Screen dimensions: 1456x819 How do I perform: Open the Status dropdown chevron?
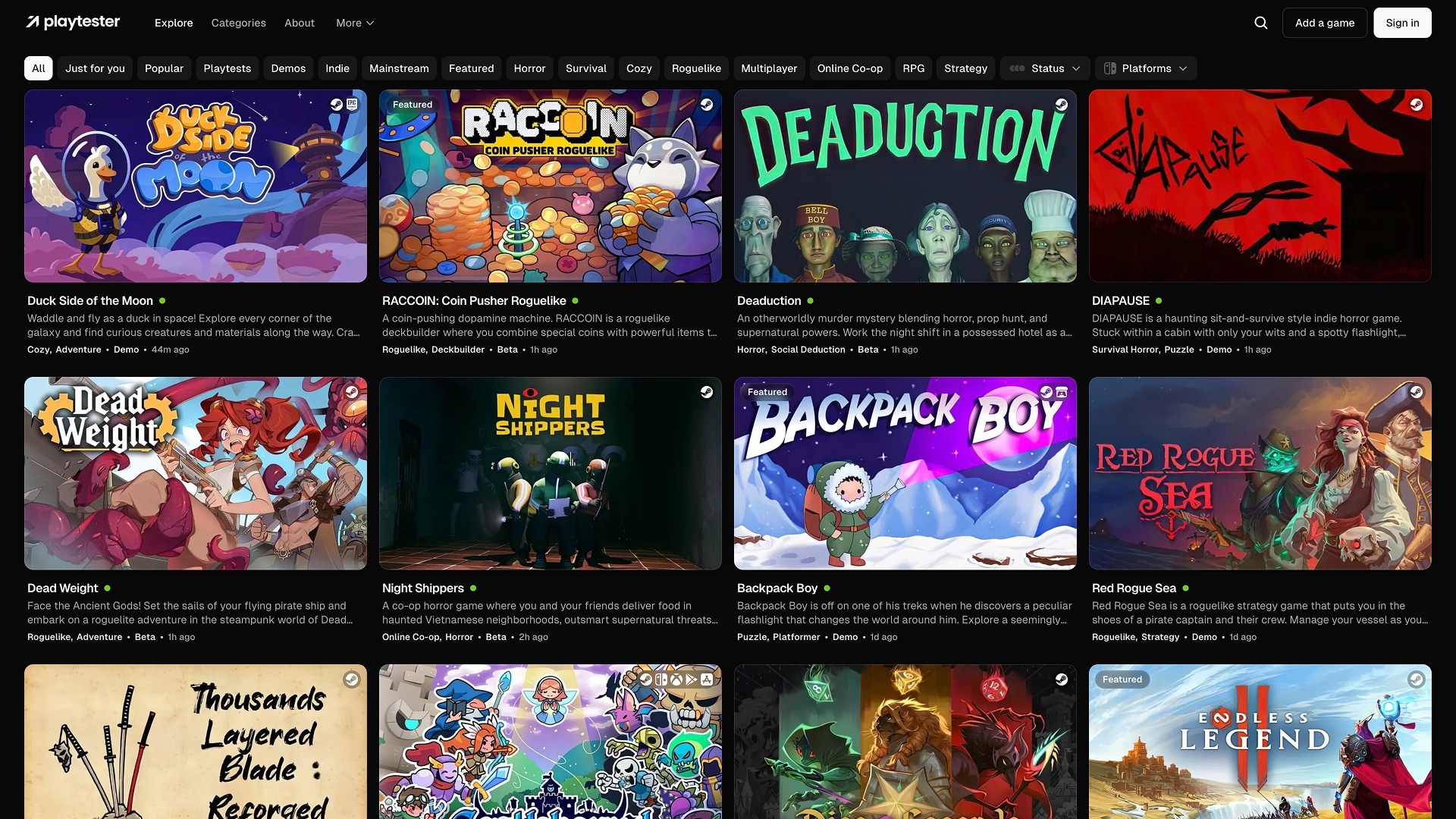1076,68
